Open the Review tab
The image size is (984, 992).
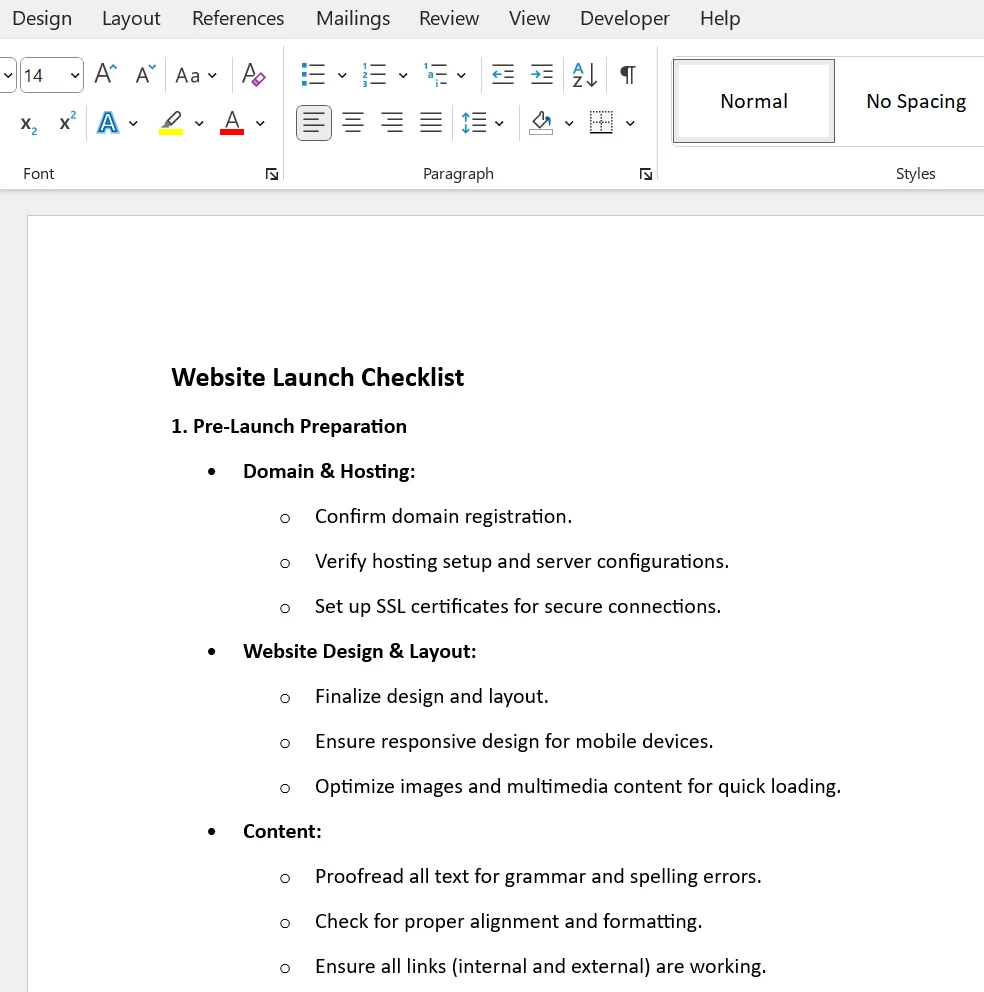point(449,18)
